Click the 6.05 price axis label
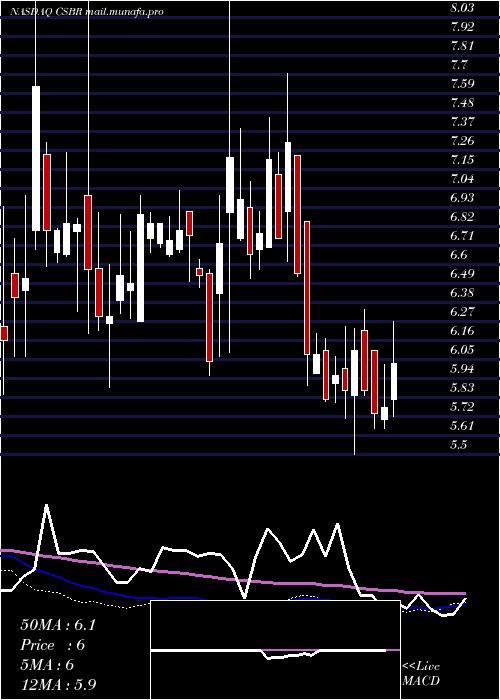Image resolution: width=500 pixels, height=700 pixels. pos(464,349)
